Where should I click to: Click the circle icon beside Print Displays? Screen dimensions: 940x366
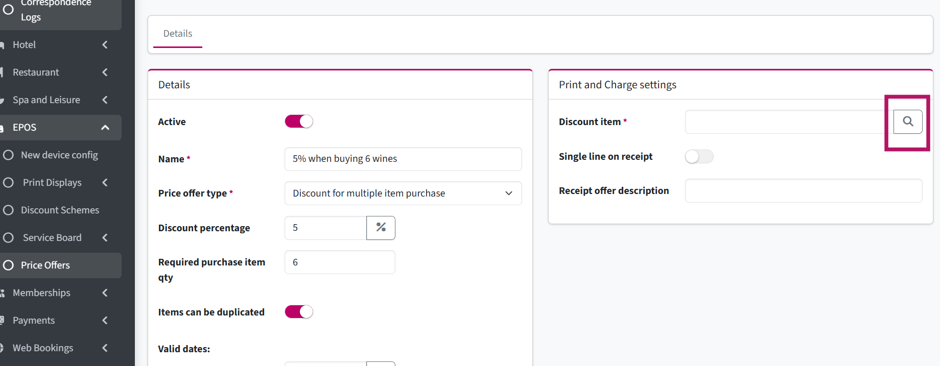[8, 183]
